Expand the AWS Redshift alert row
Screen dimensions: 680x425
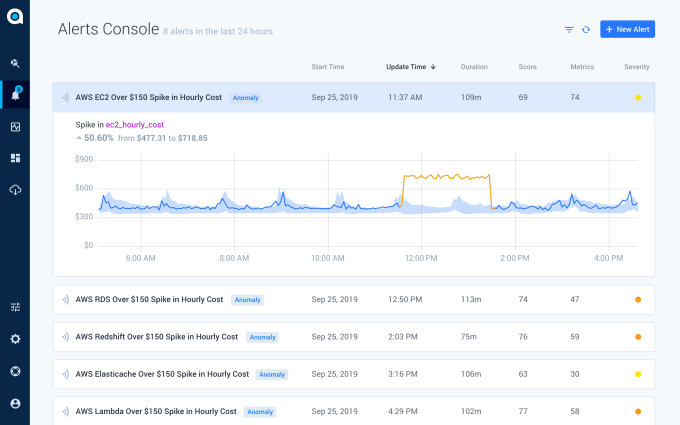click(x=156, y=337)
